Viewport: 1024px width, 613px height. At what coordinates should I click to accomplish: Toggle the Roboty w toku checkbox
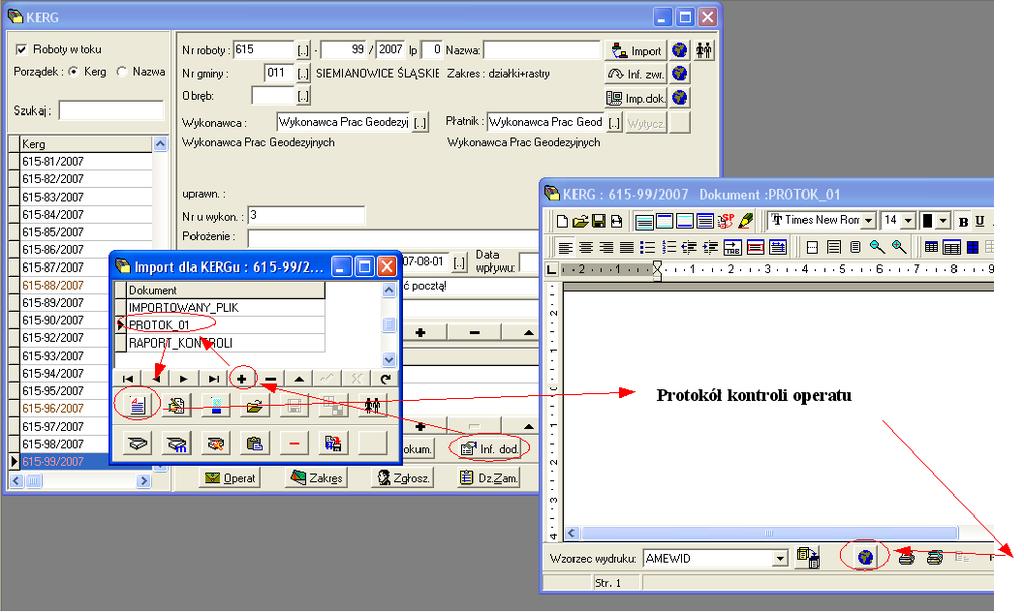pyautogui.click(x=22, y=49)
